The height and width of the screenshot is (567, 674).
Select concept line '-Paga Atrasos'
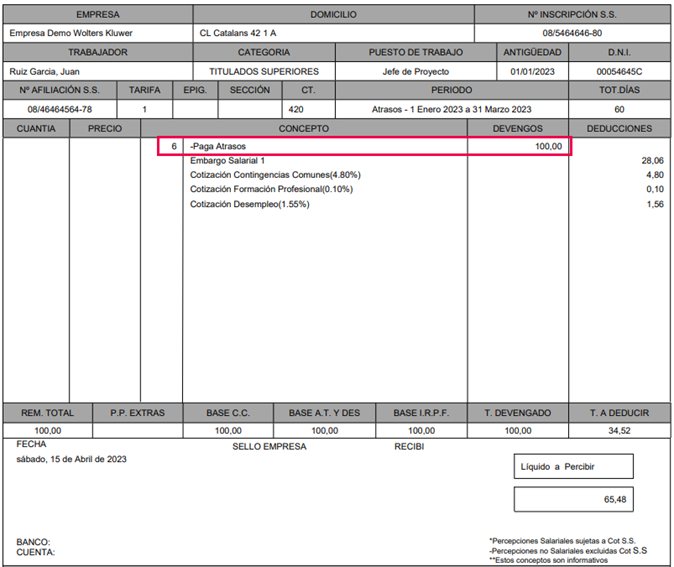(218, 146)
